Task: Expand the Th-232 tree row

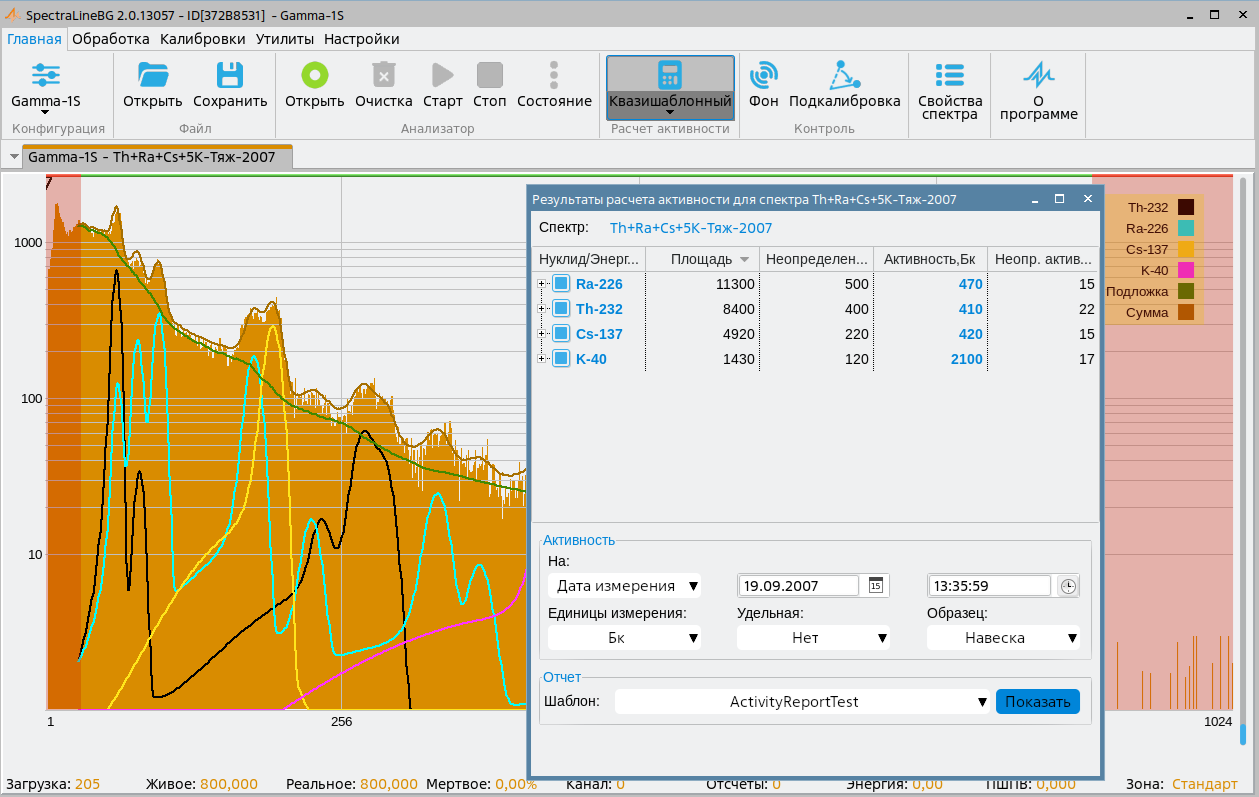Action: (x=542, y=309)
